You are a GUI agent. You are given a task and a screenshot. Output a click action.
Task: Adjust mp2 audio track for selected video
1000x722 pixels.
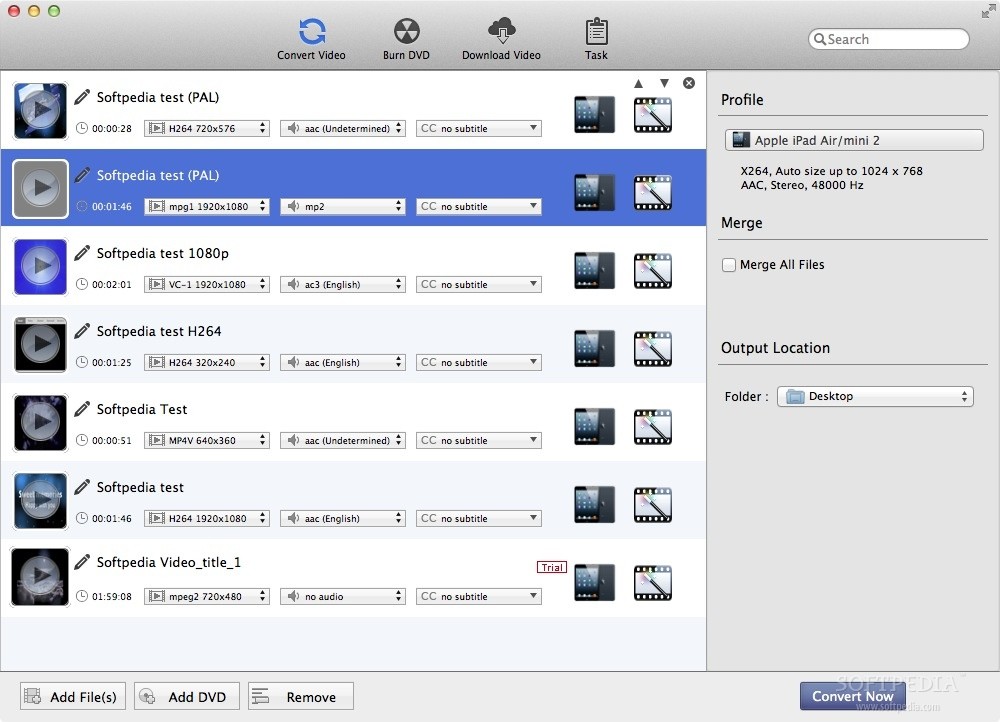pos(342,206)
